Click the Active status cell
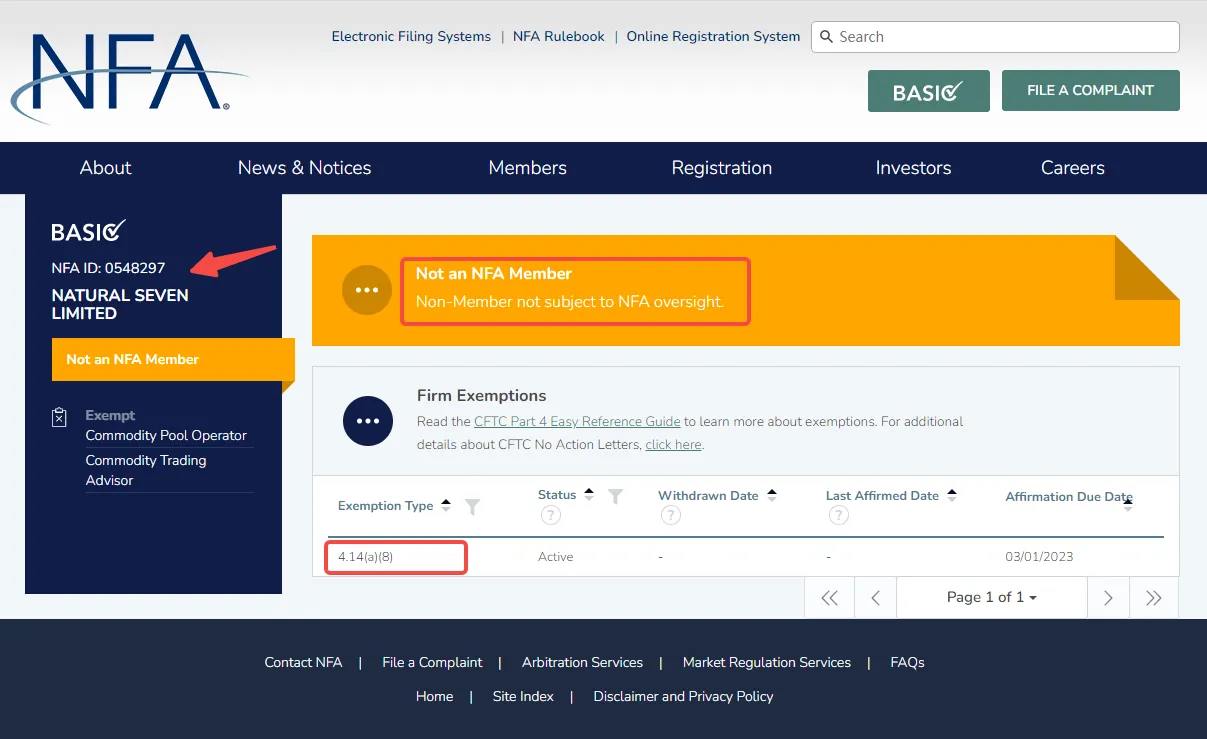 pyautogui.click(x=555, y=557)
